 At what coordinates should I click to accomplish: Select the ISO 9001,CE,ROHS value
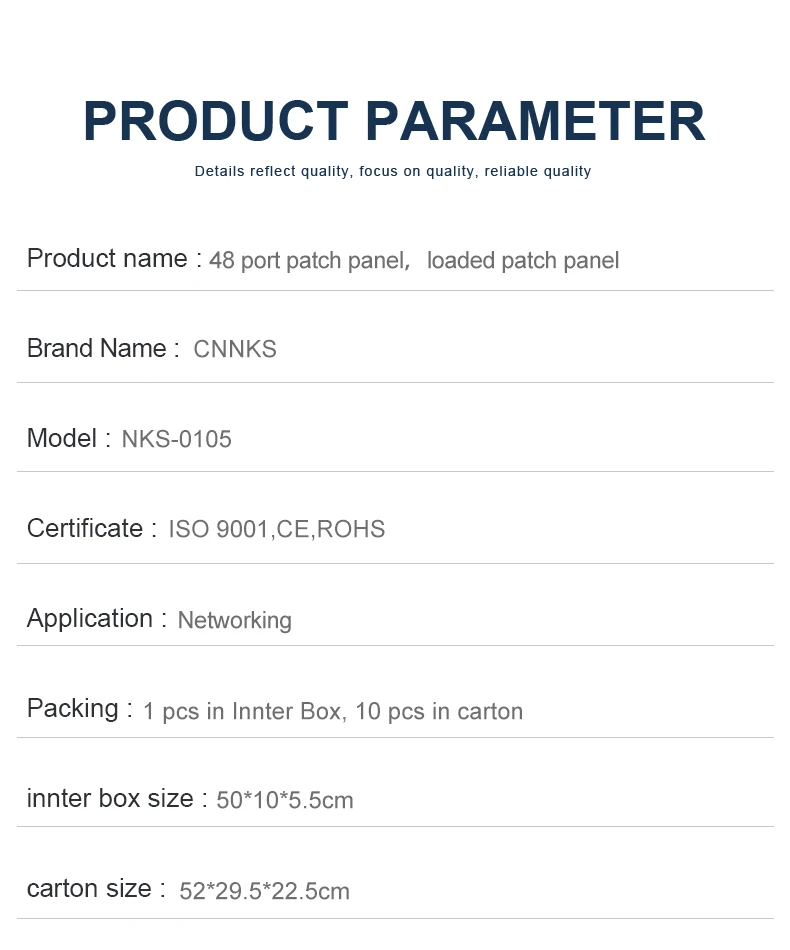[x=276, y=529]
